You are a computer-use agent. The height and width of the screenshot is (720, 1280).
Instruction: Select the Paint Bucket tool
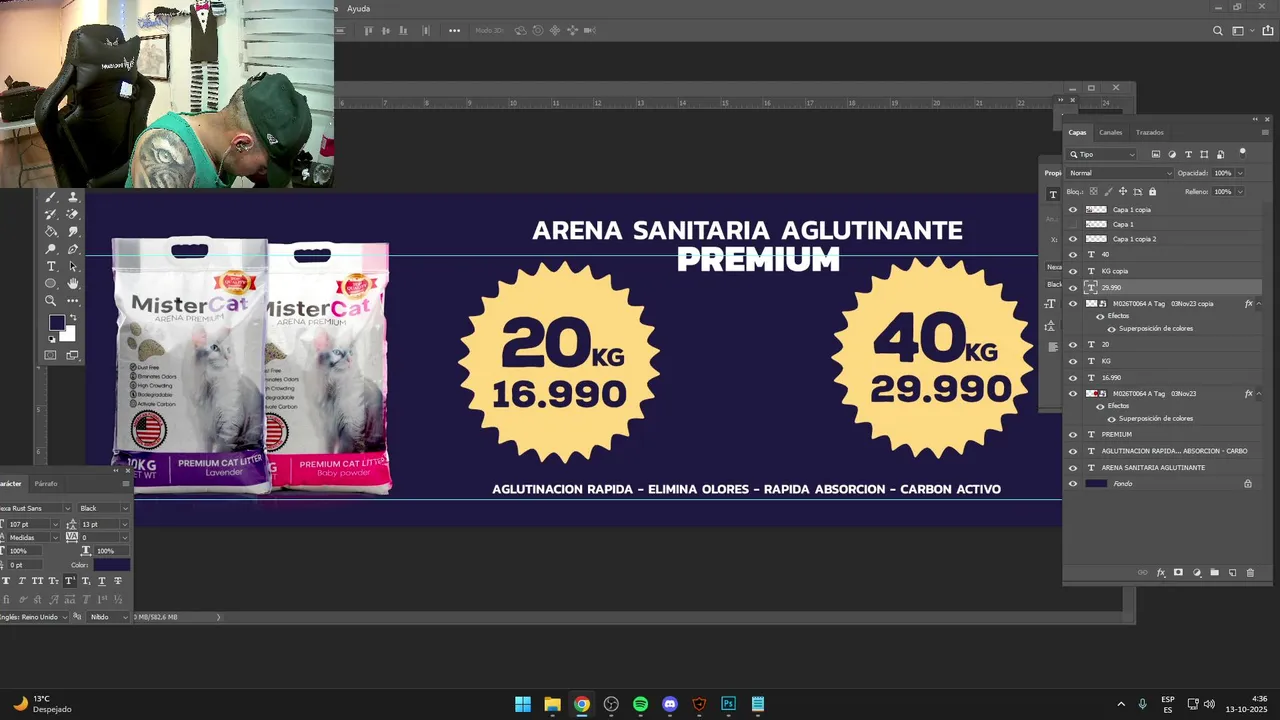click(51, 231)
